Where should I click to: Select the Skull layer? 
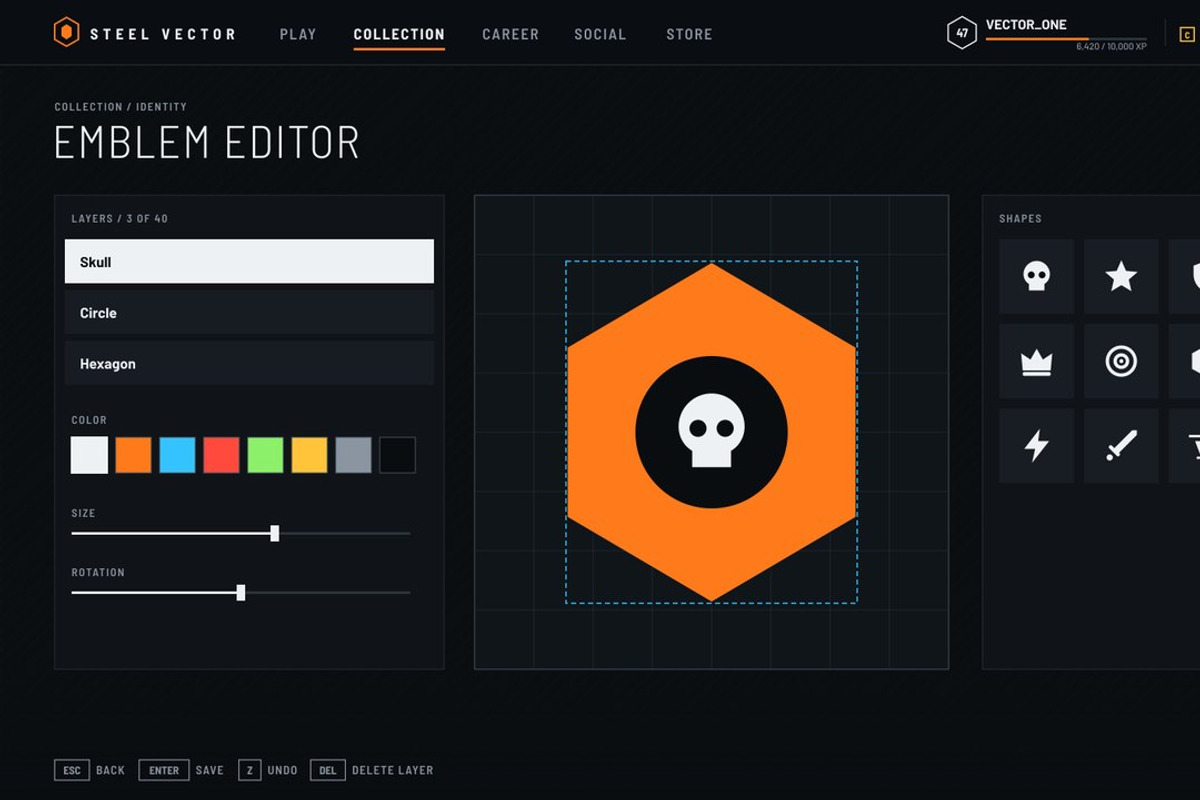[249, 261]
